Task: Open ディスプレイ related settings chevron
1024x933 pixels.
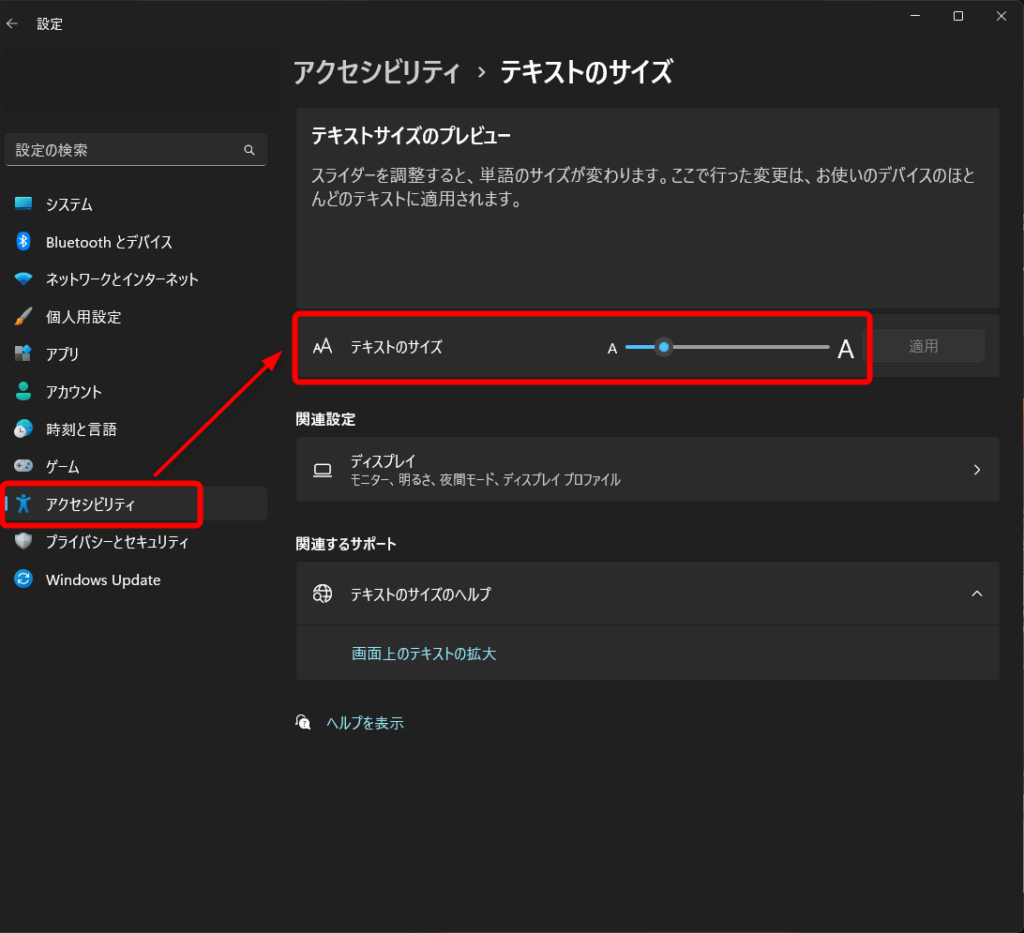Action: click(x=977, y=470)
